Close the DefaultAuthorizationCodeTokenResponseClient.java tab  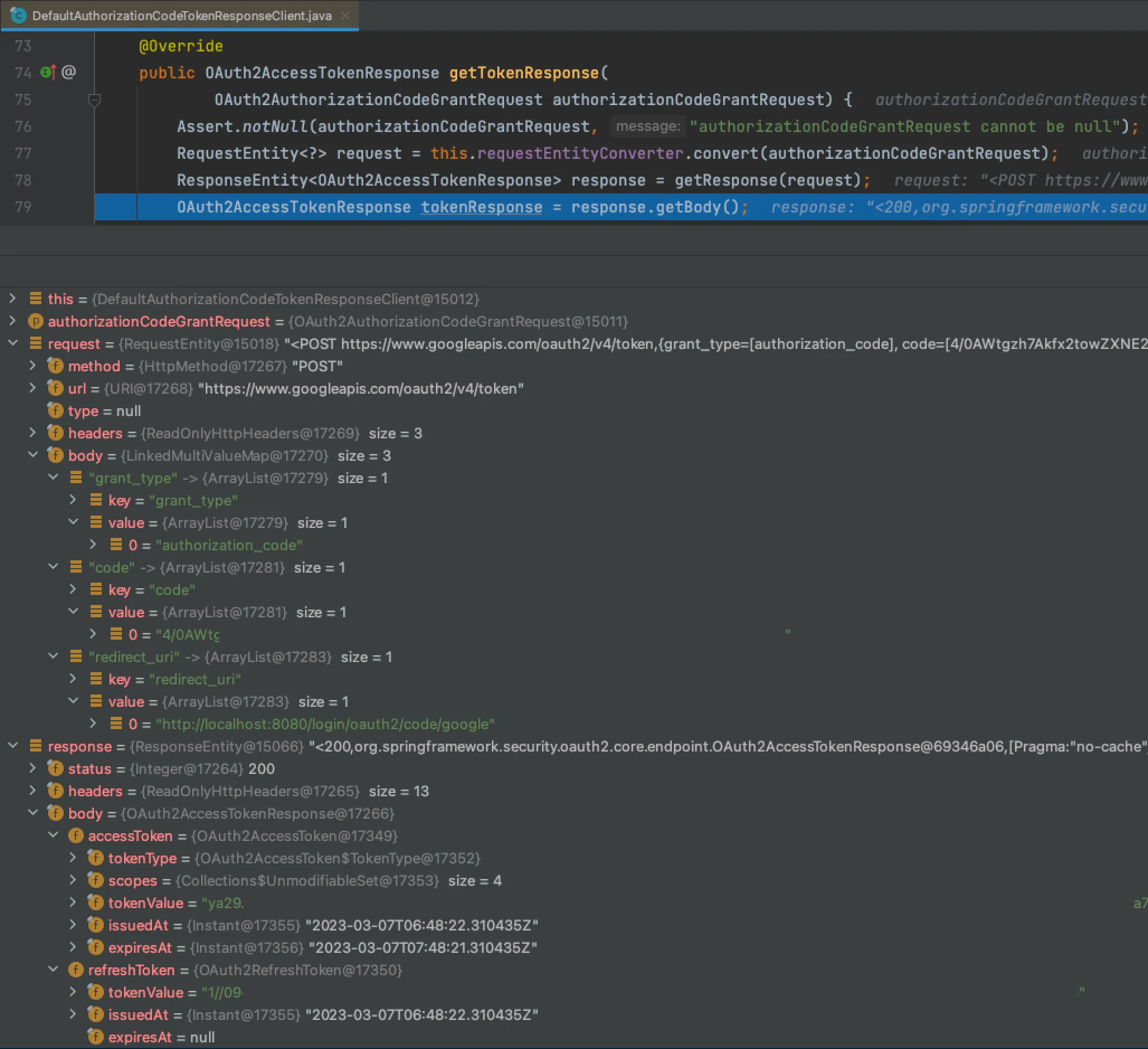pos(345,16)
